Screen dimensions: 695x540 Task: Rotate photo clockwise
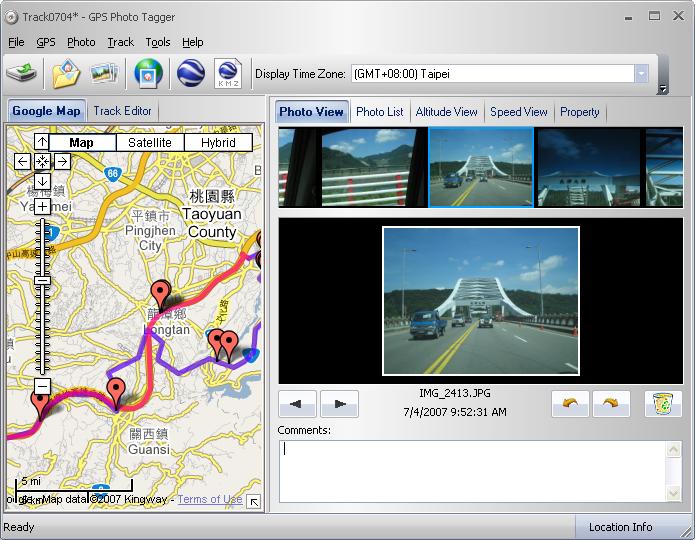611,404
